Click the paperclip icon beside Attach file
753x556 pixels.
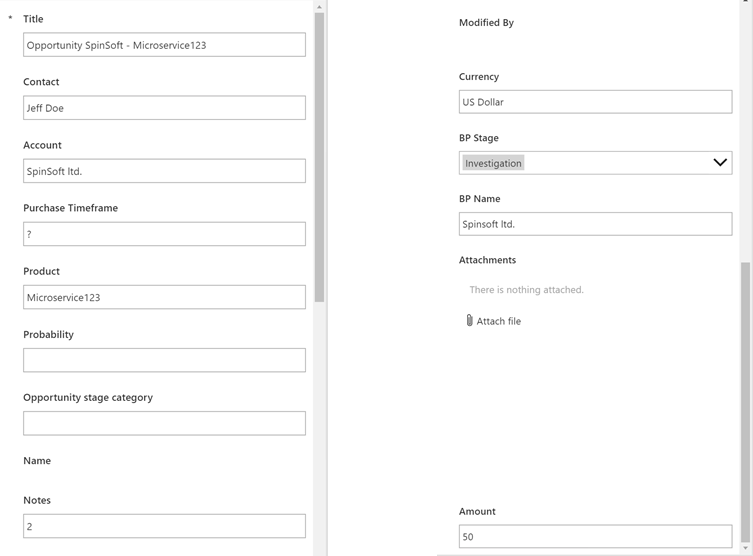click(469, 321)
